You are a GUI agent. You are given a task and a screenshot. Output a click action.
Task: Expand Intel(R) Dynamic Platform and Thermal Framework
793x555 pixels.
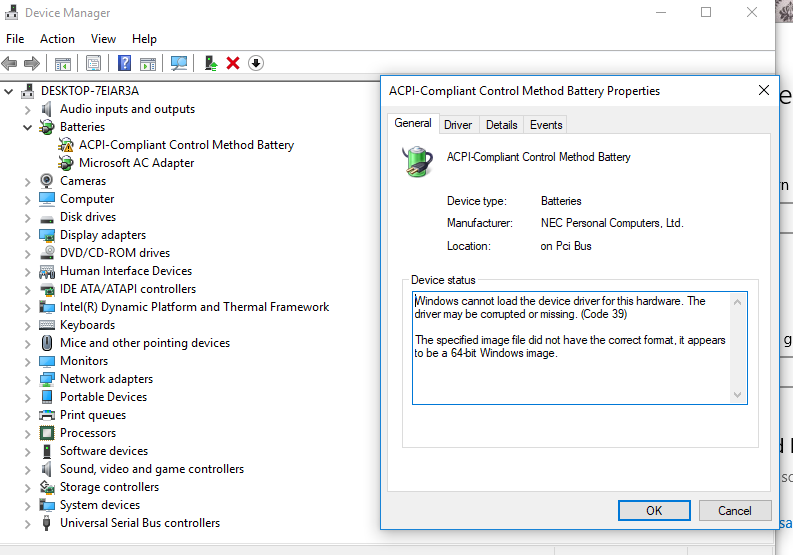click(x=27, y=307)
